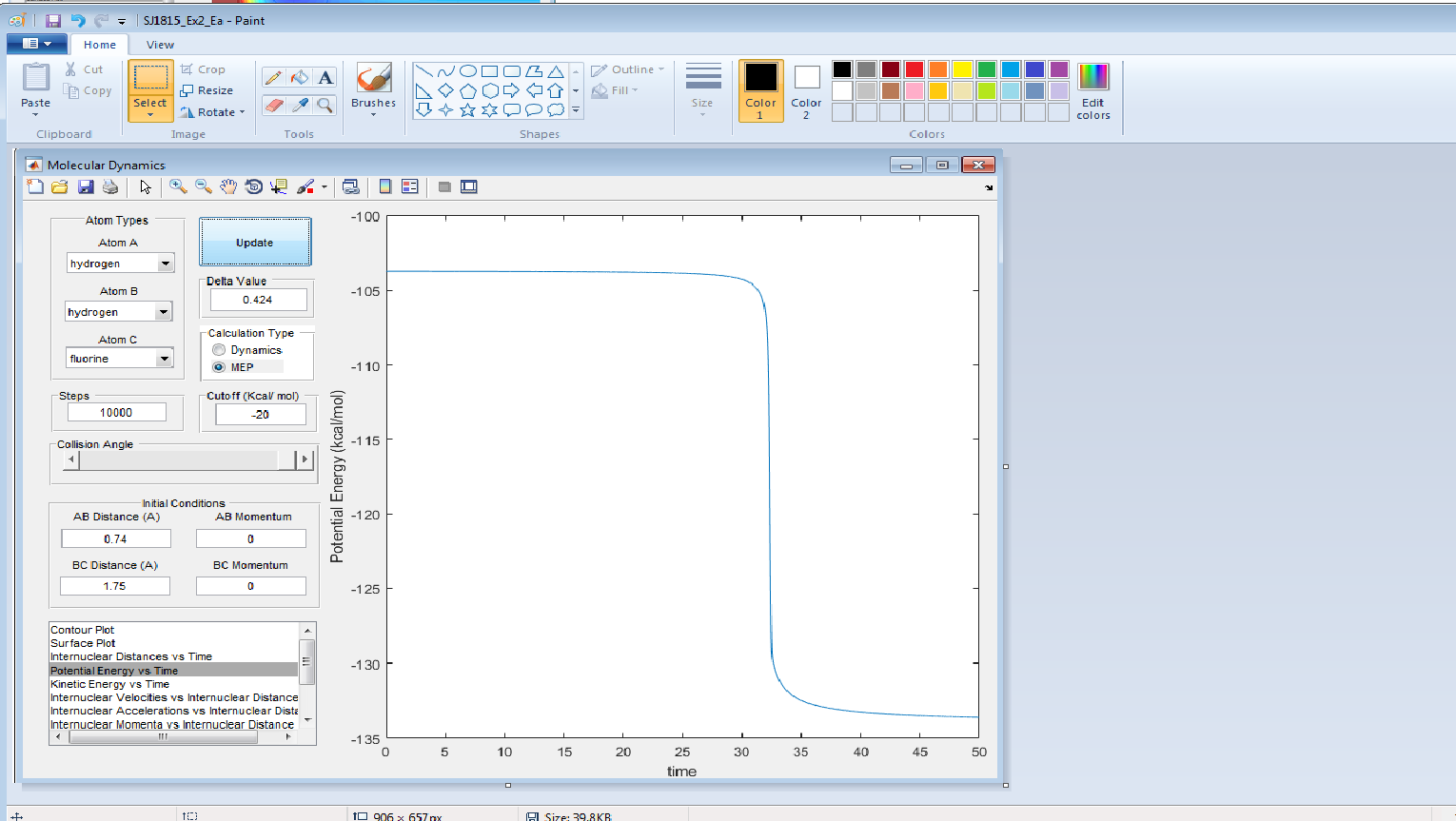Pick the Fill with color bucket tool
Image resolution: width=1456 pixels, height=821 pixels.
[300, 78]
